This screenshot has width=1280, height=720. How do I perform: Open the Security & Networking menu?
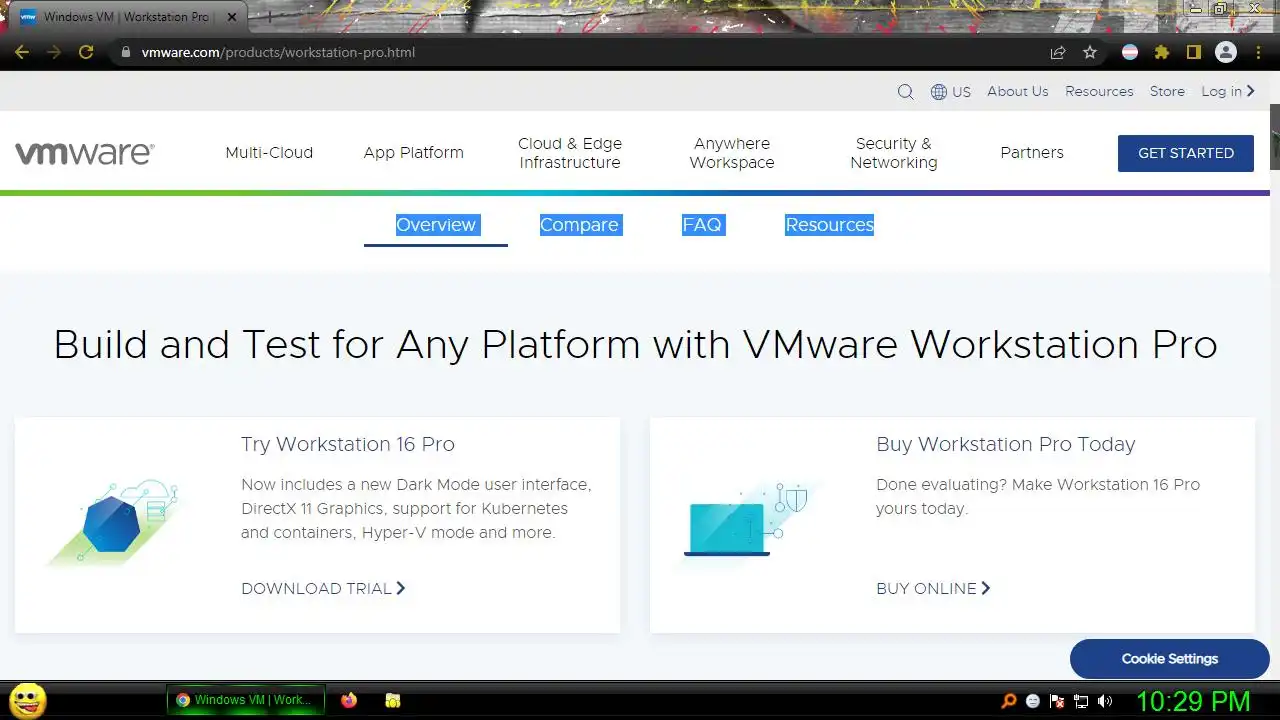click(x=894, y=153)
